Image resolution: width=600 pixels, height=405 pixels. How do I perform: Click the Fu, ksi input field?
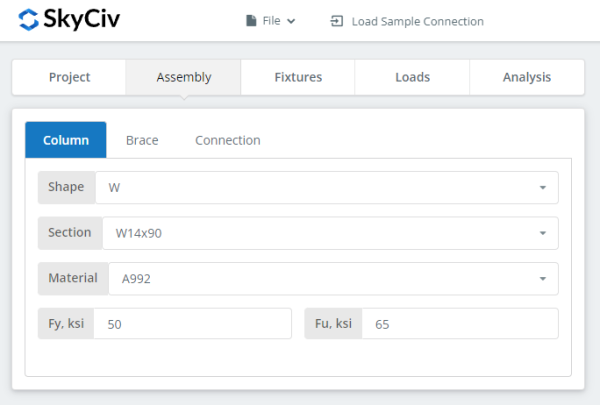(458, 324)
